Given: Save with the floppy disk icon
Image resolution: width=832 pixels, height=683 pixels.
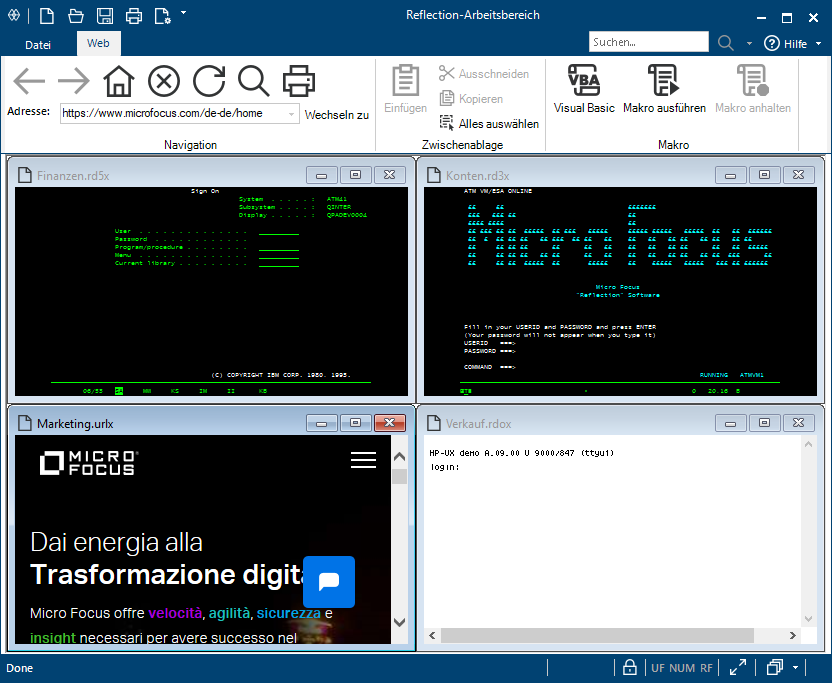Looking at the screenshot, I should pyautogui.click(x=105, y=16).
